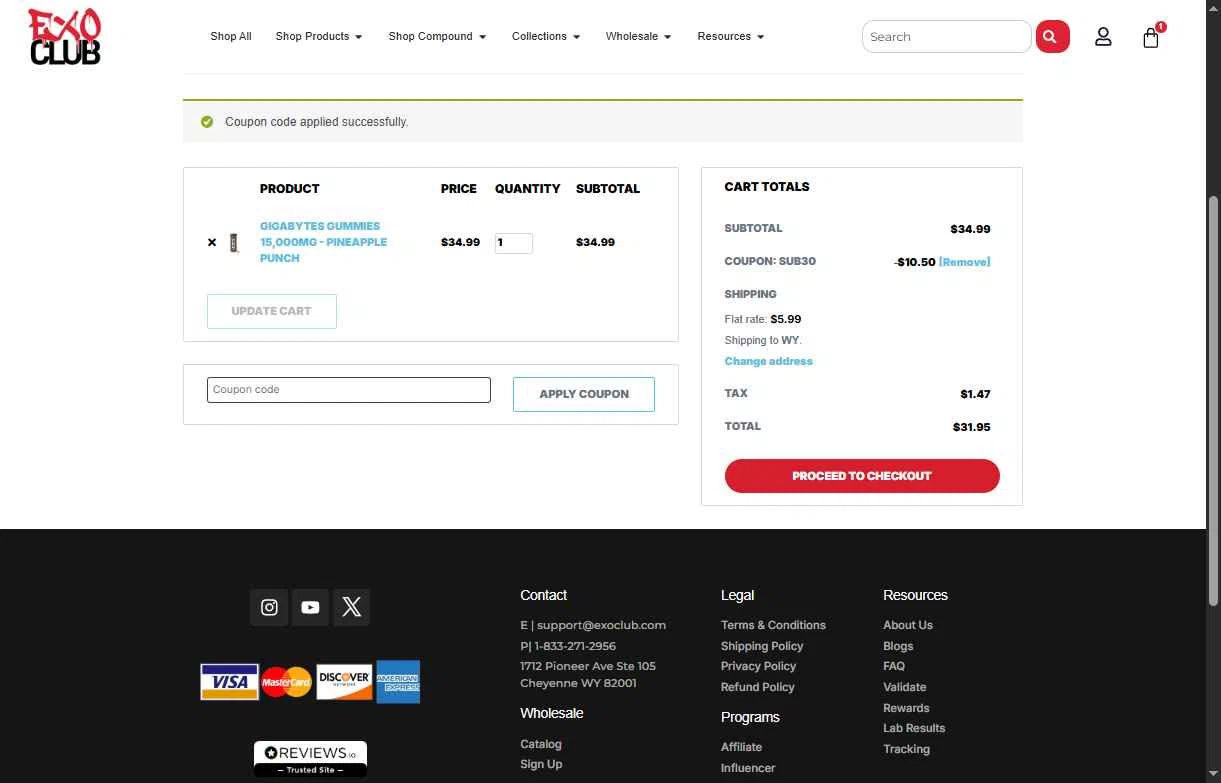
Task: Open the Influencer program link
Action: [748, 768]
